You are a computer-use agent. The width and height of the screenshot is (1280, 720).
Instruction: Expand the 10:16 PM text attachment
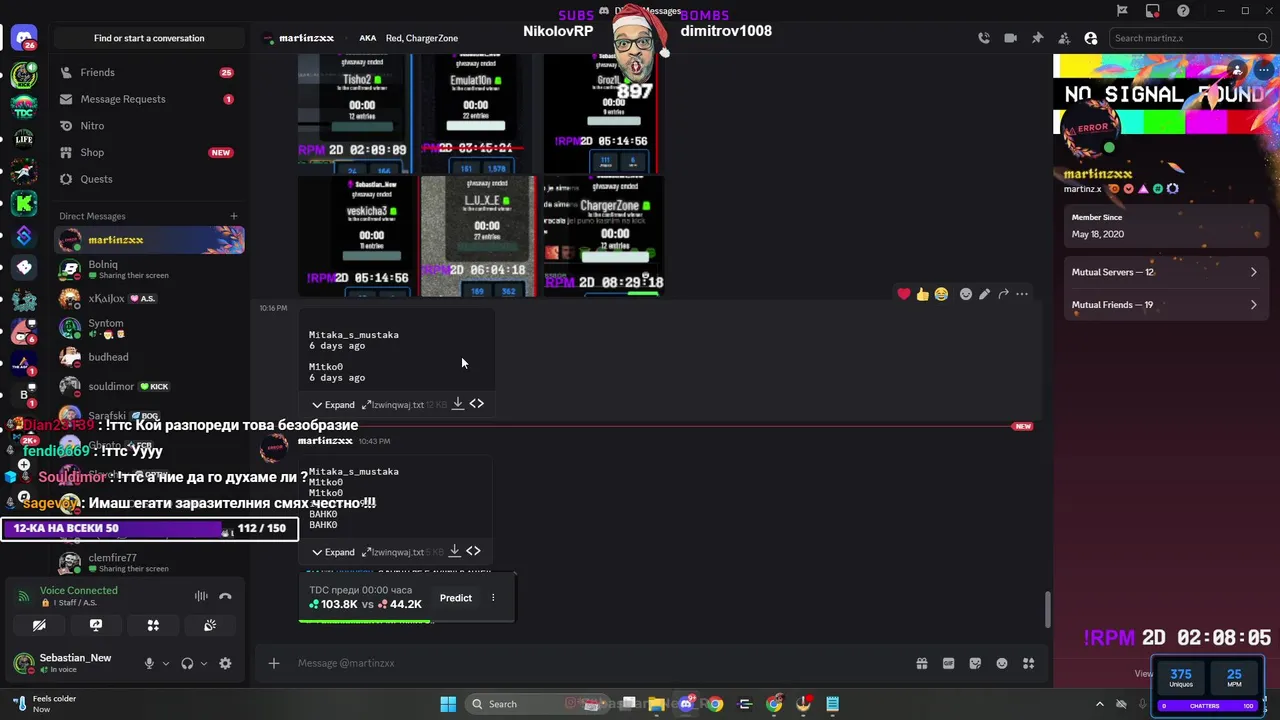coord(333,404)
